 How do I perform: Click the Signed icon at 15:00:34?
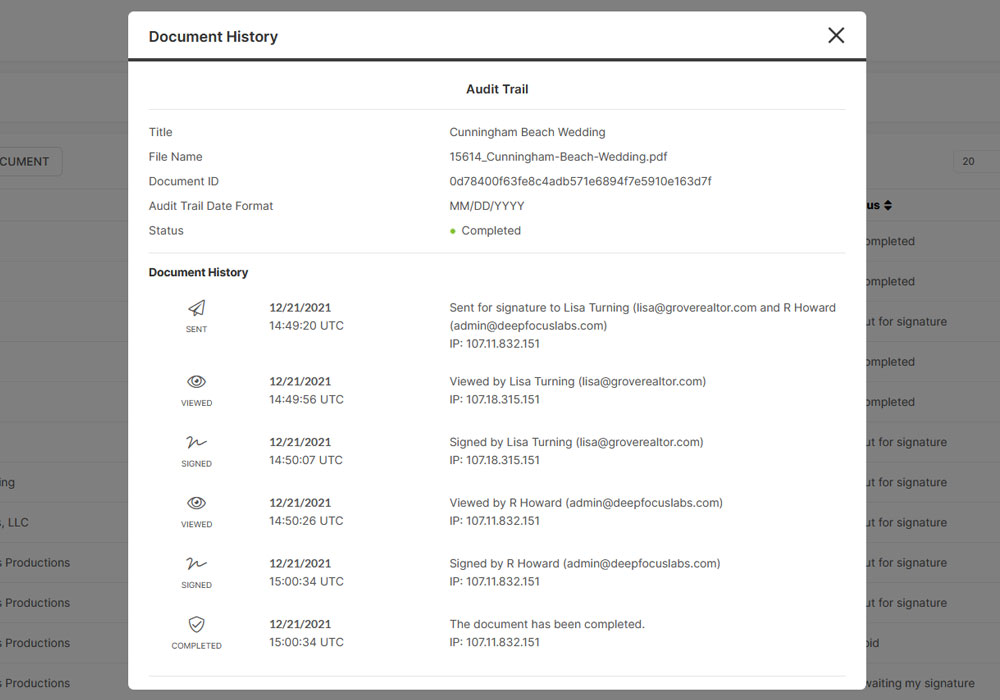tap(196, 563)
